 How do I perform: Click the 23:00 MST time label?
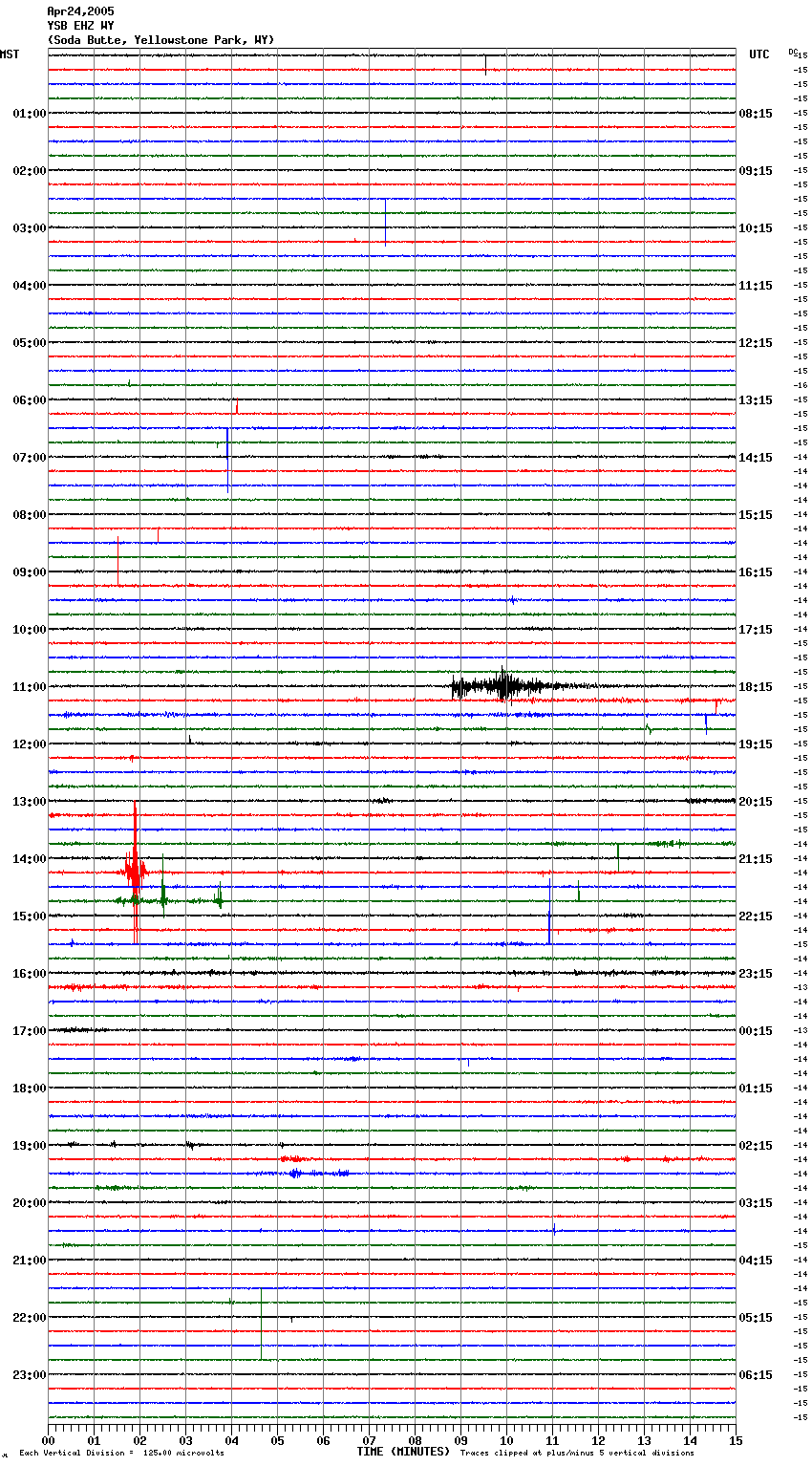[29, 1375]
